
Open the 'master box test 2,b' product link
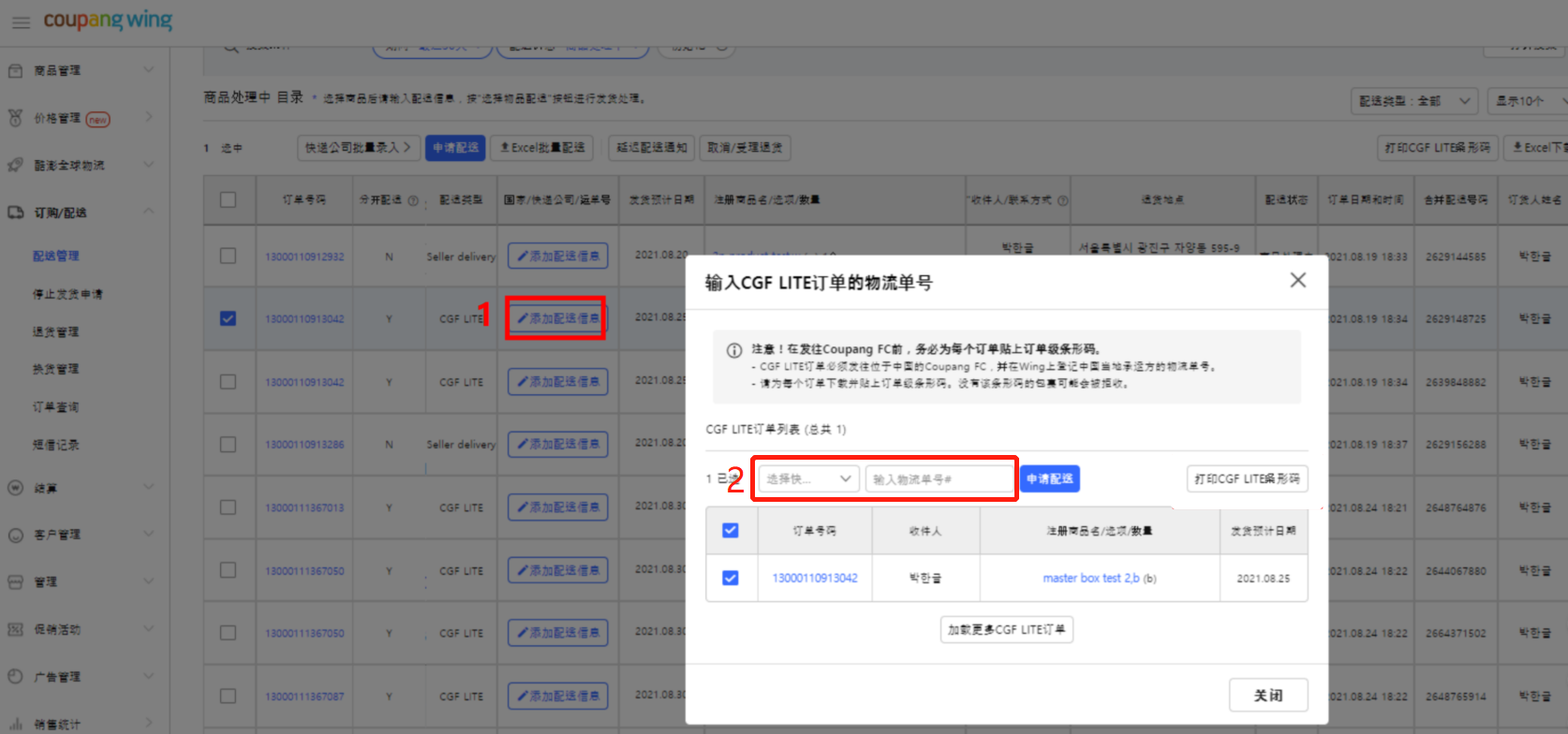(x=1091, y=579)
